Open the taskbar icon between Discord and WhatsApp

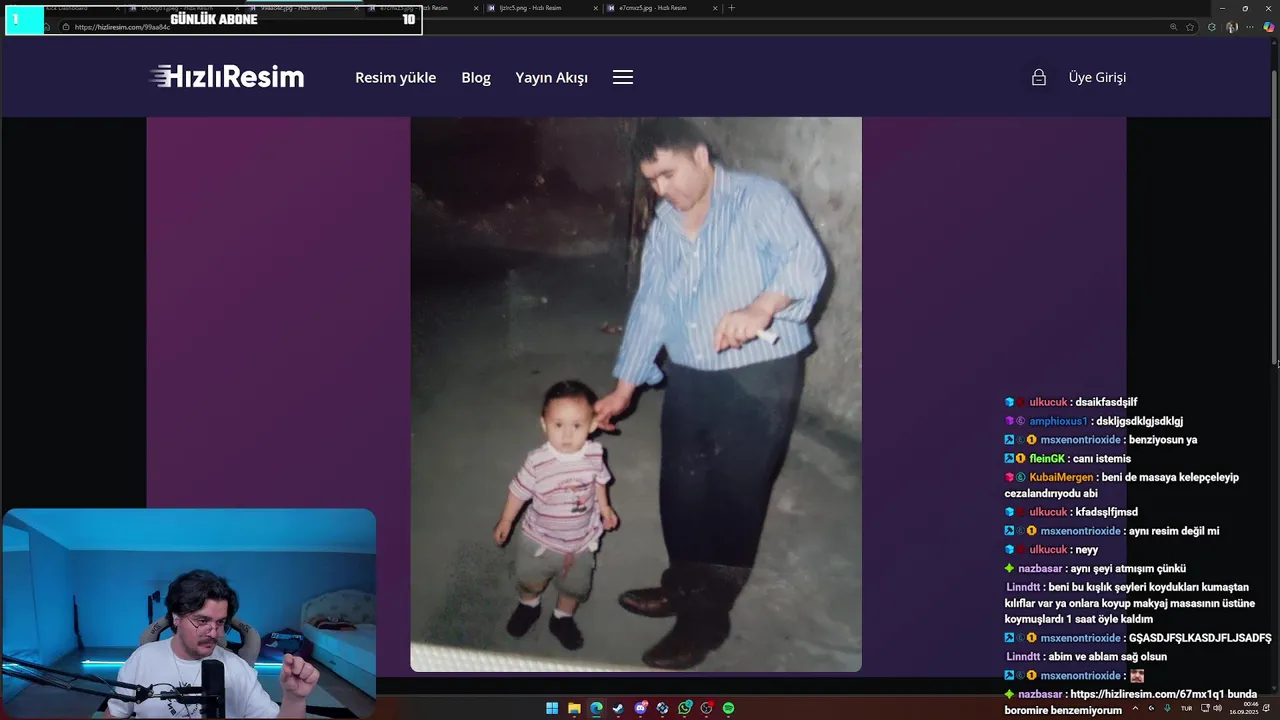click(x=662, y=708)
